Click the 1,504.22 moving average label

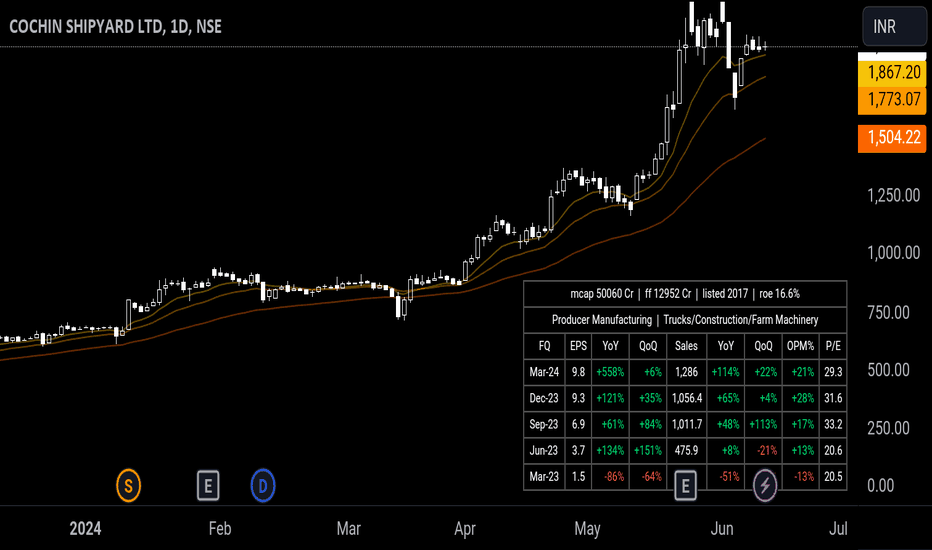(892, 137)
